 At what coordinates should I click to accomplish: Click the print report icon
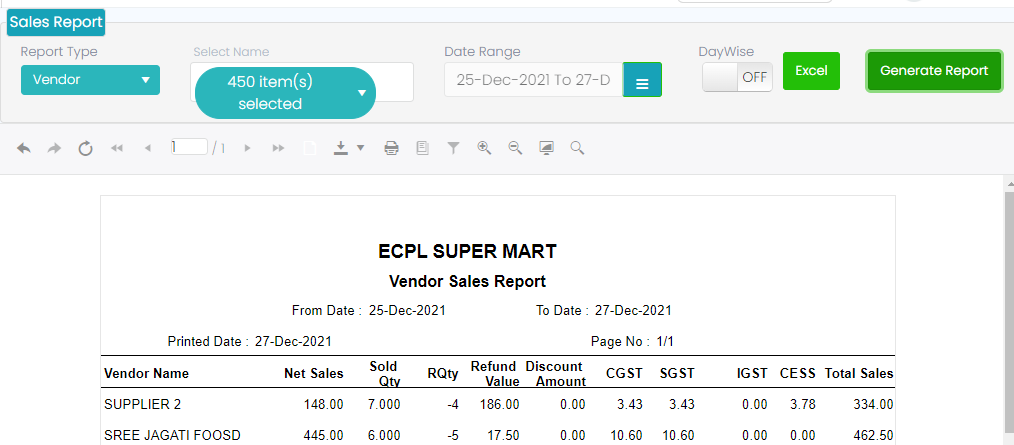click(392, 148)
